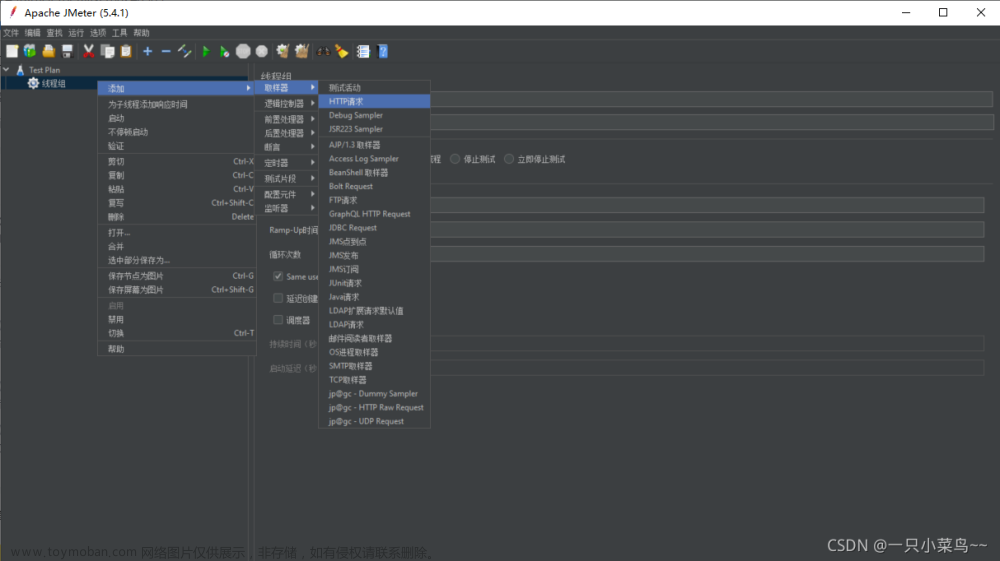Expand the 后置处理器 submenu
The height and width of the screenshot is (561, 1000).
(287, 133)
